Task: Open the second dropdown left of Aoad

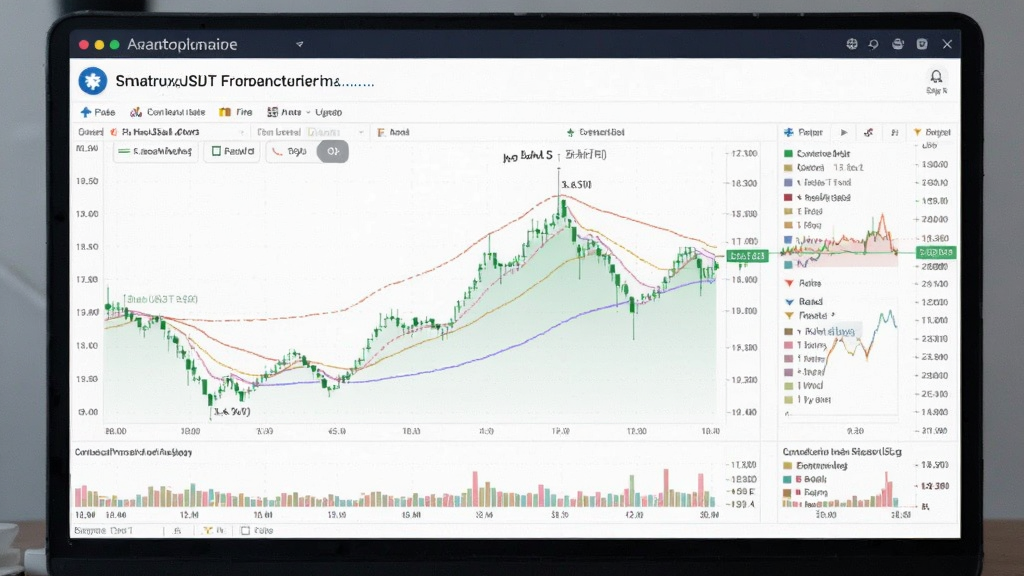Action: pos(360,132)
